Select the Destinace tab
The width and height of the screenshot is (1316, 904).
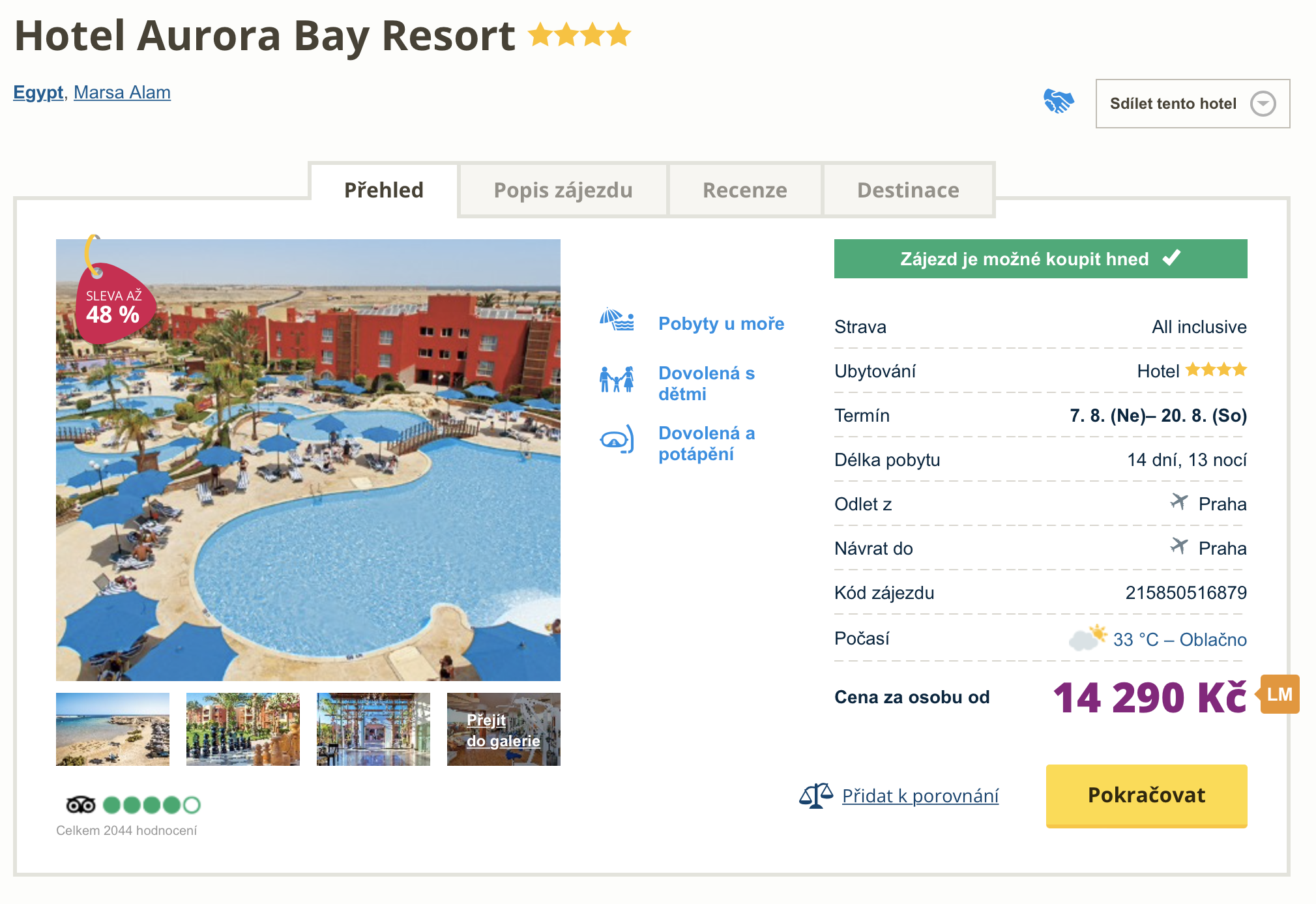[908, 190]
